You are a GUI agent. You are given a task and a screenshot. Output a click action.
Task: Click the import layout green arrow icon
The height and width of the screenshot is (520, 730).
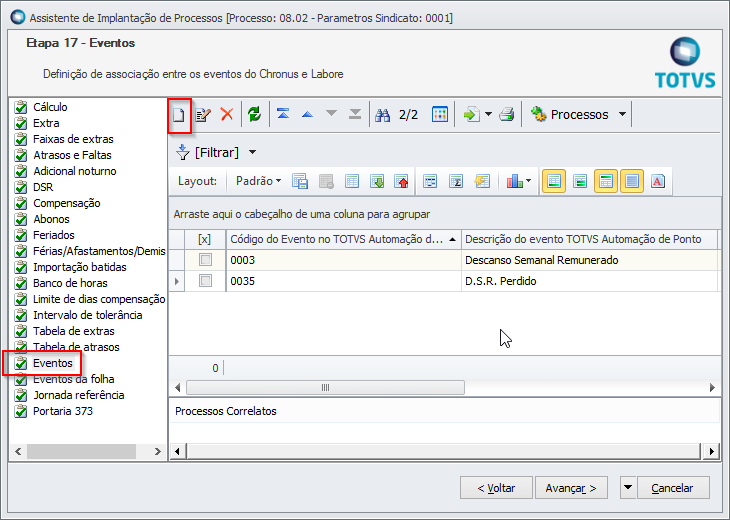(x=377, y=181)
